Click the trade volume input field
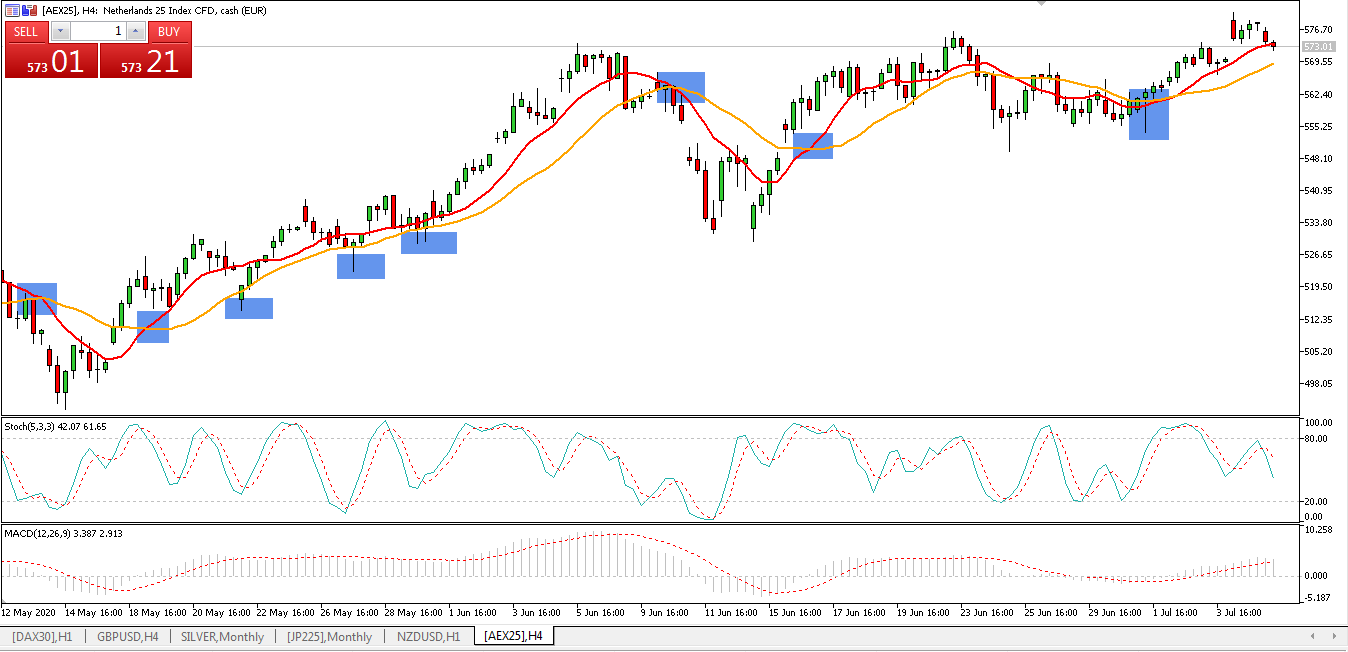 [98, 31]
